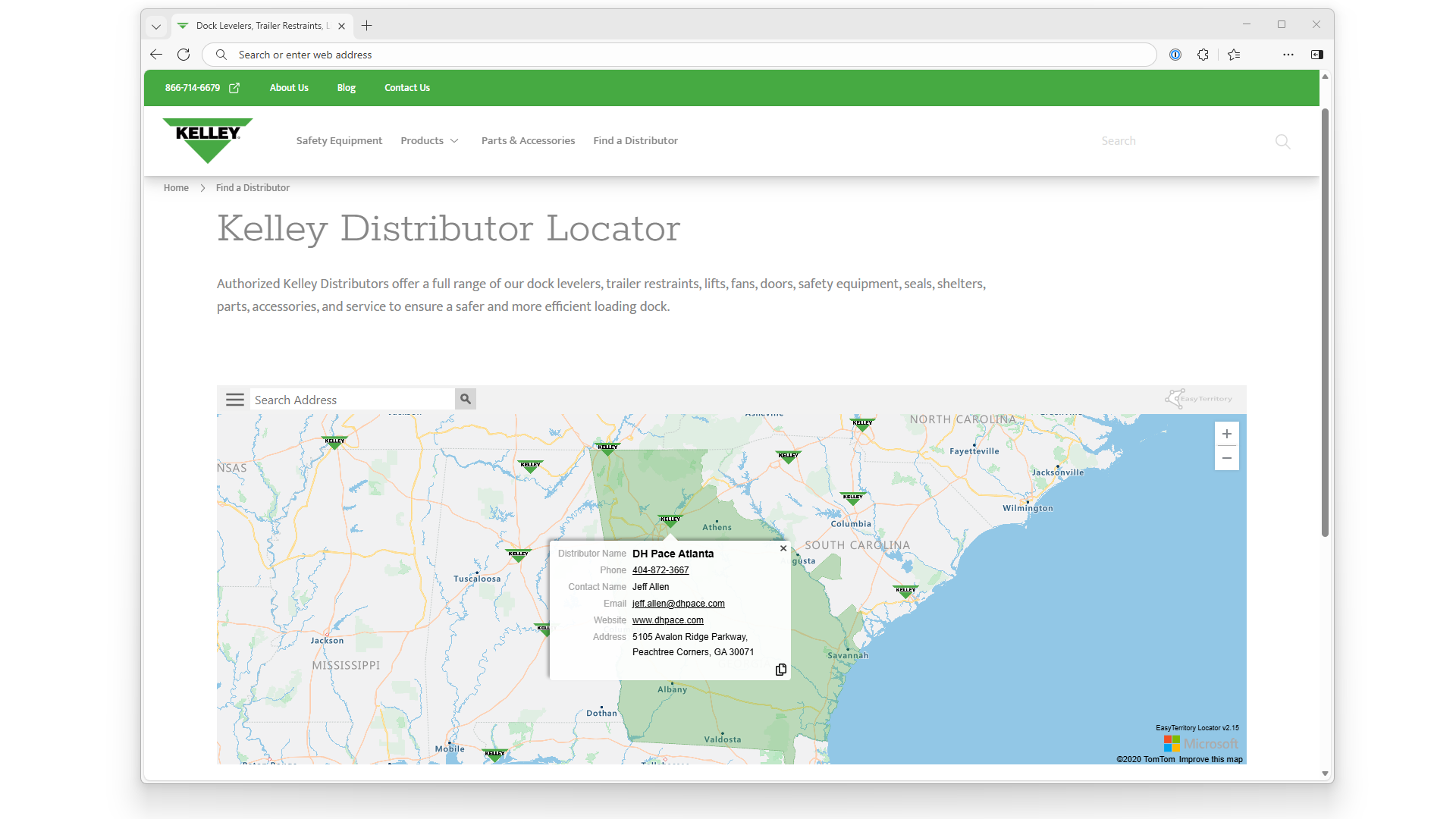Screen dimensions: 1456x819
Task: Click the Search Address input field
Action: [x=352, y=400]
